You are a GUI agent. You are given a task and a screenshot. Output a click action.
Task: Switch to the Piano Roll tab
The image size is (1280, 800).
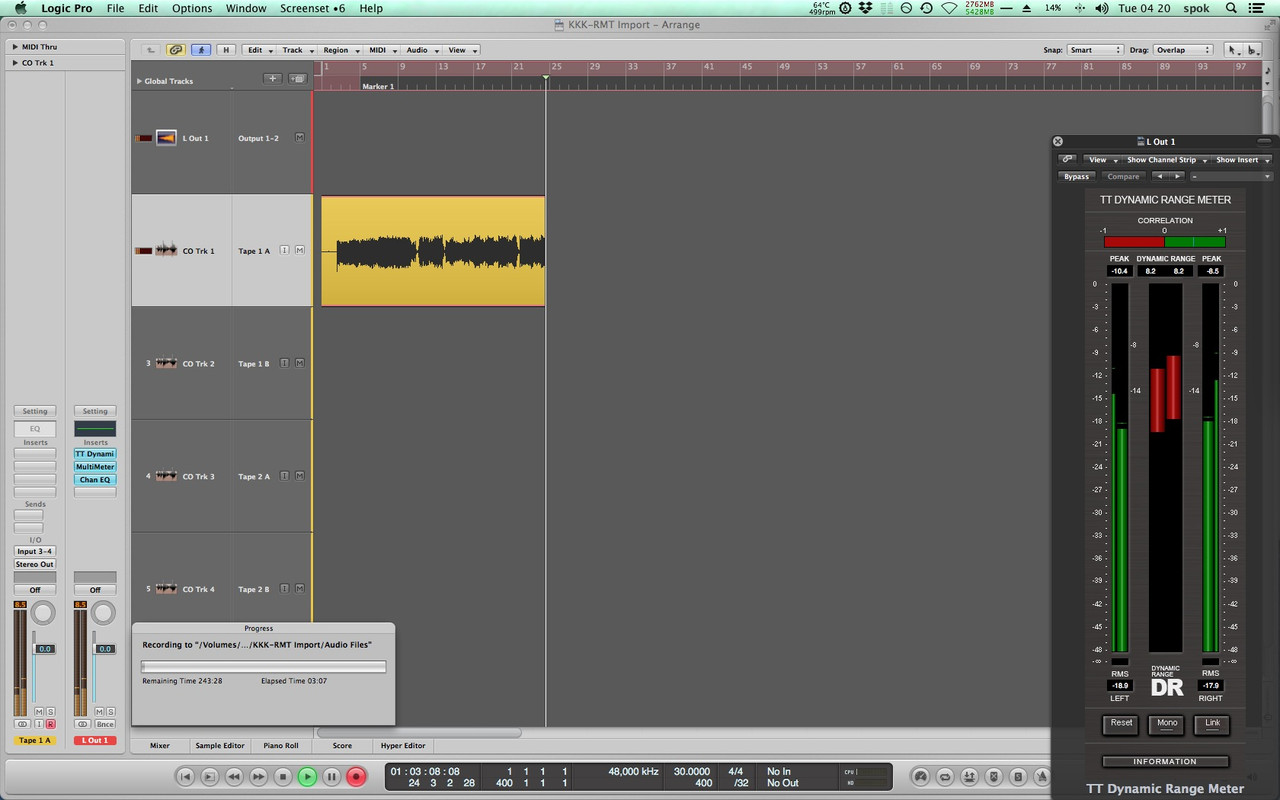pos(281,745)
